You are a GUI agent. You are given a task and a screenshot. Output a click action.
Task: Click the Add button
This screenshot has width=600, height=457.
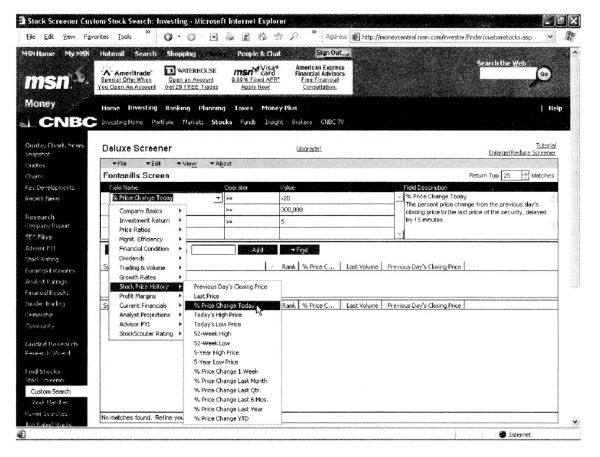point(257,250)
